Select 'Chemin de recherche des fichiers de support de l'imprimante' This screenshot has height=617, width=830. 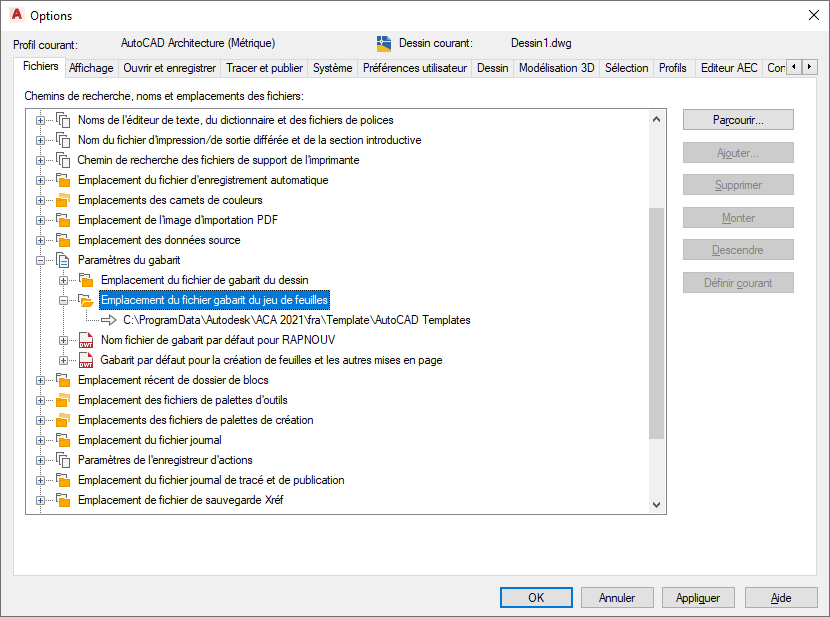pos(219,160)
